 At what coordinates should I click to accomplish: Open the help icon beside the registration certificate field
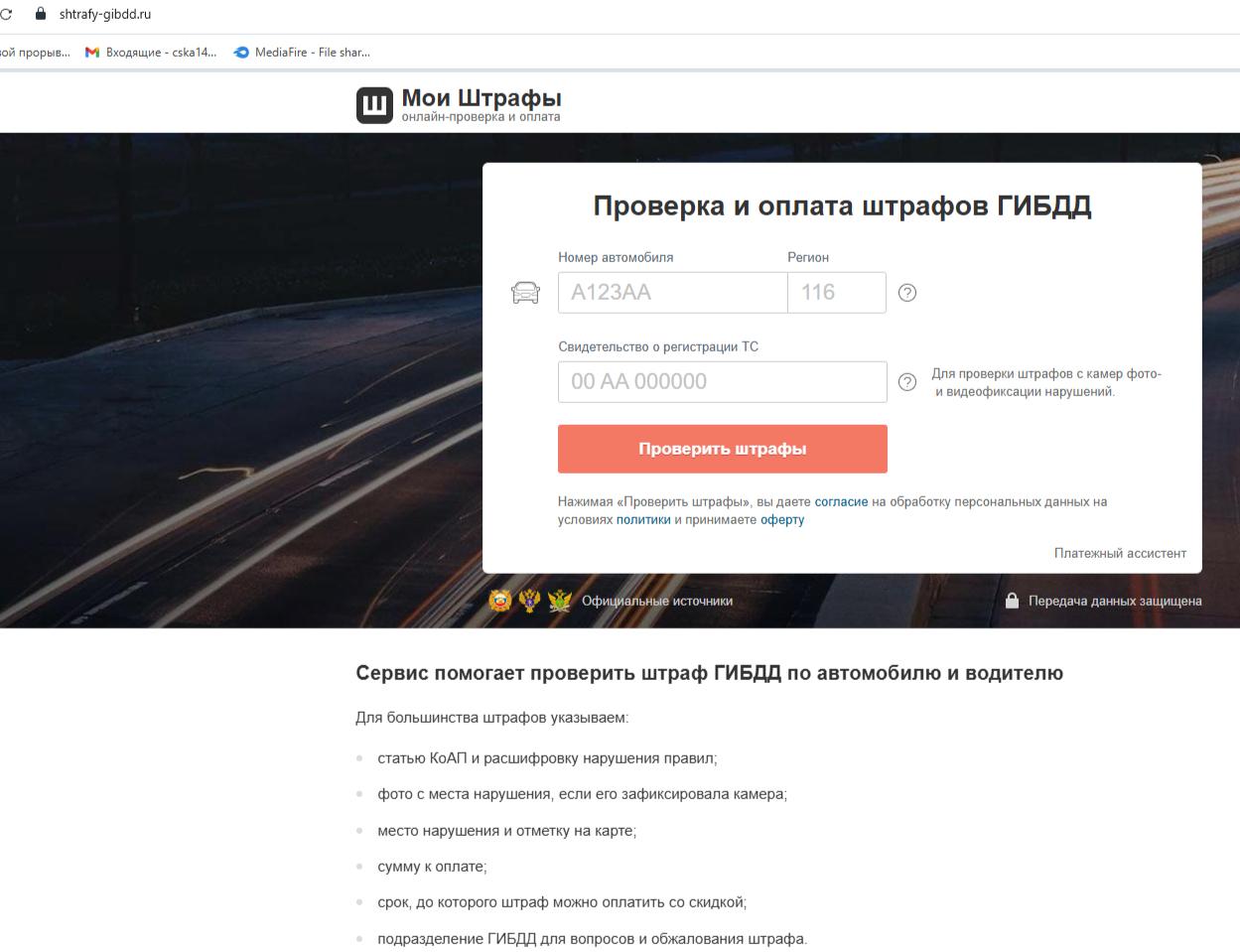(x=907, y=382)
